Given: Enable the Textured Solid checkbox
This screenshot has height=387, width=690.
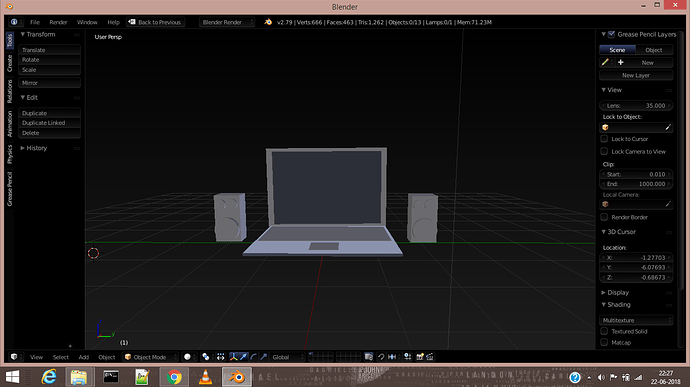Looking at the screenshot, I should click(x=604, y=331).
